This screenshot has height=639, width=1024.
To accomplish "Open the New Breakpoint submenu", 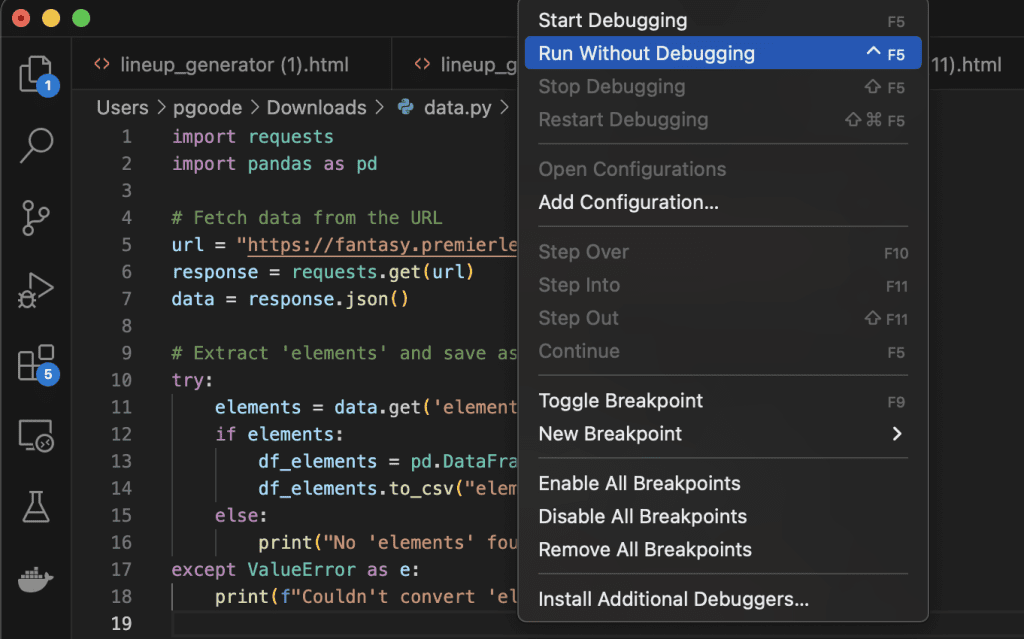I will coord(722,434).
